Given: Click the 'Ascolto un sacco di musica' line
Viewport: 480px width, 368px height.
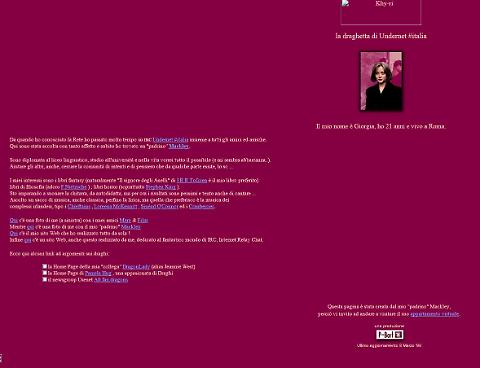Looking at the screenshot, I should pos(119,200).
